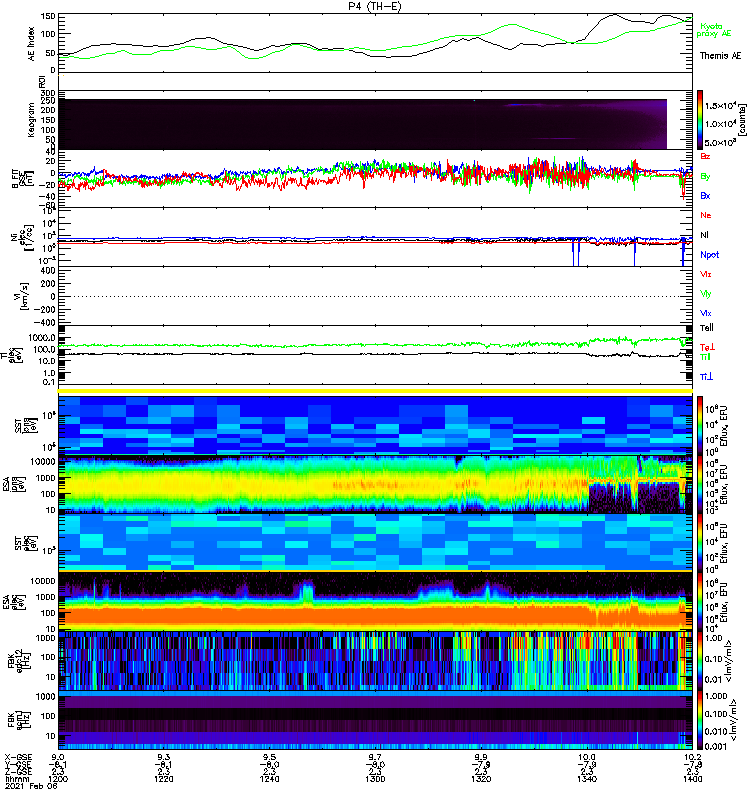Select the red Ne legend label
Image resolution: width=750 pixels, height=800 pixels.
click(706, 215)
